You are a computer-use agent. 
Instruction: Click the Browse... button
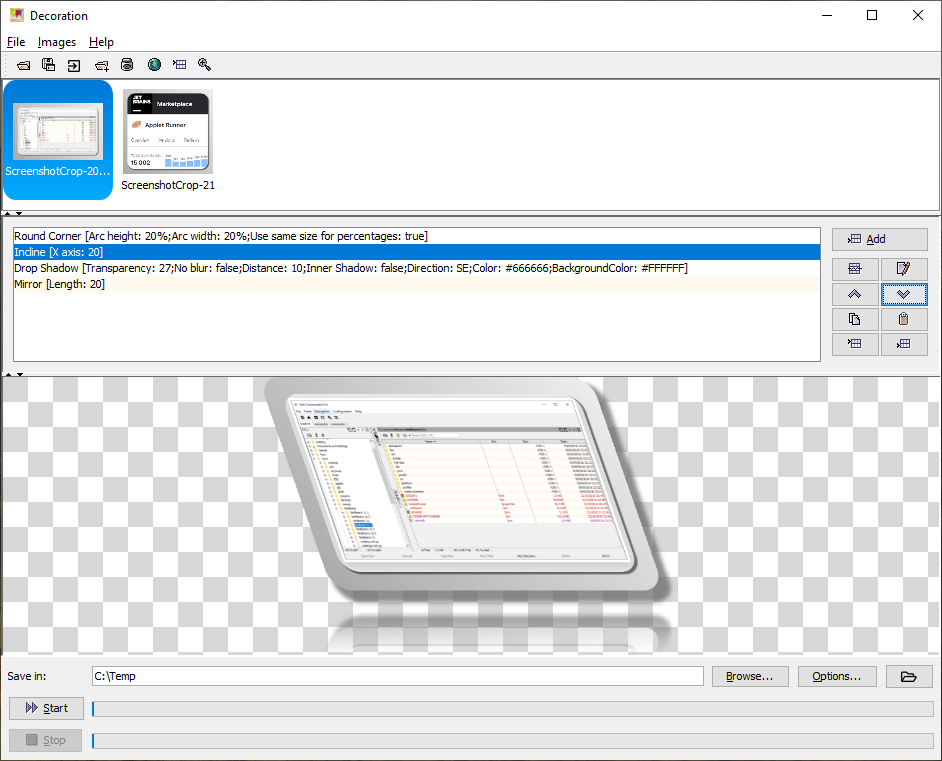click(x=749, y=676)
